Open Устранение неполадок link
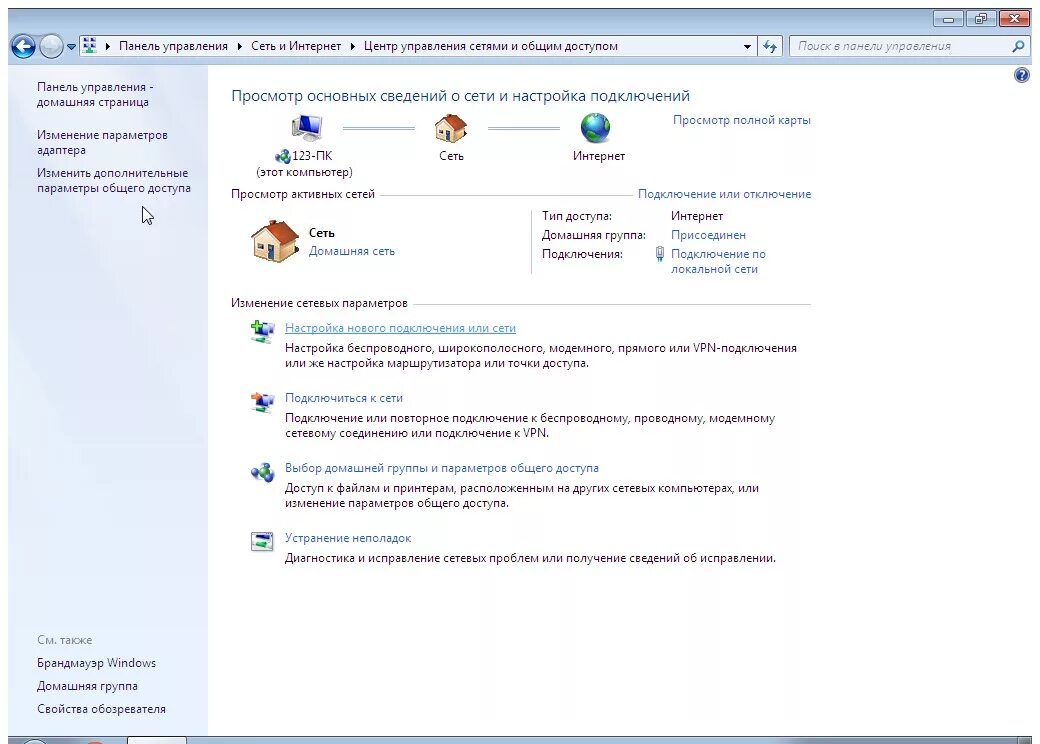This screenshot has height=744, width=1040. (348, 538)
